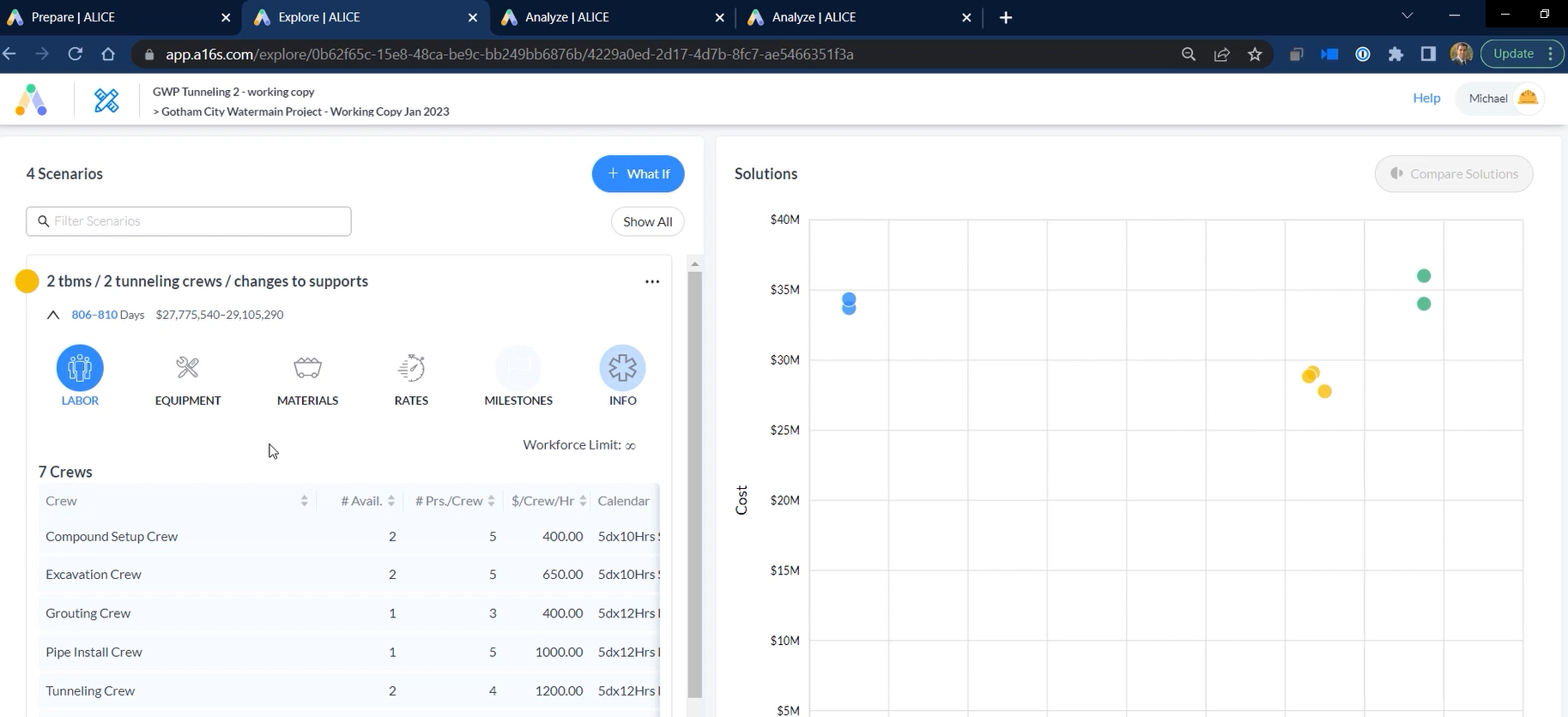The height and width of the screenshot is (717, 1568).
Task: Select the lower green solution dot
Action: coord(1424,304)
